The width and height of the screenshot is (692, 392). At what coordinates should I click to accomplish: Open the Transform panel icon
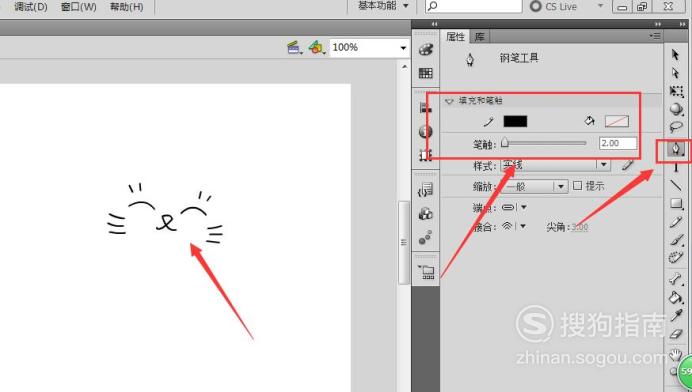(425, 155)
